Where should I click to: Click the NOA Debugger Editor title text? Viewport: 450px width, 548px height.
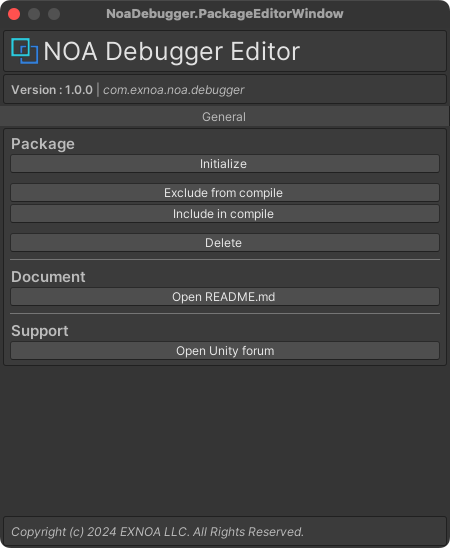[172, 51]
